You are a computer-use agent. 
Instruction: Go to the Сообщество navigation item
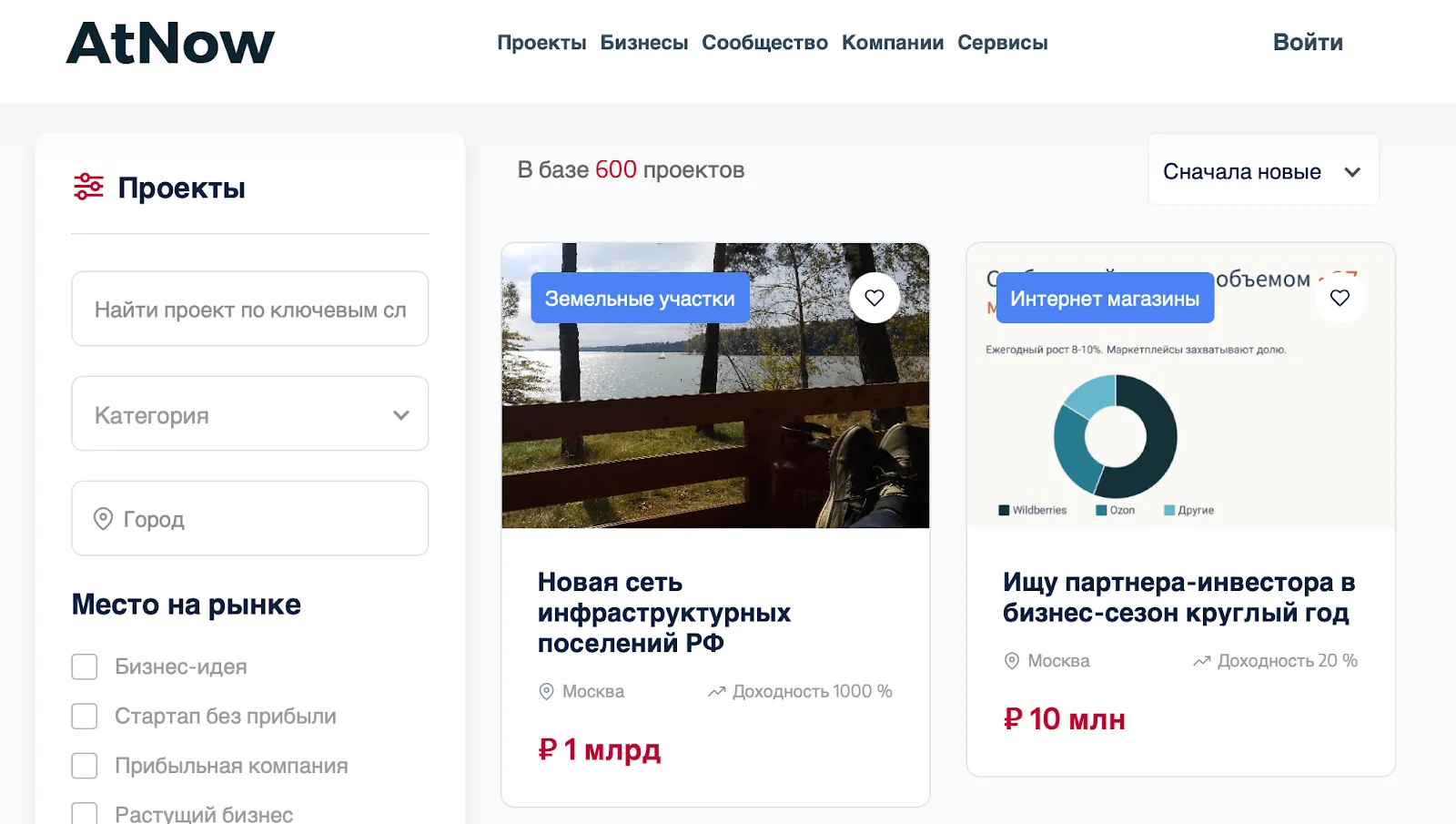(x=764, y=43)
